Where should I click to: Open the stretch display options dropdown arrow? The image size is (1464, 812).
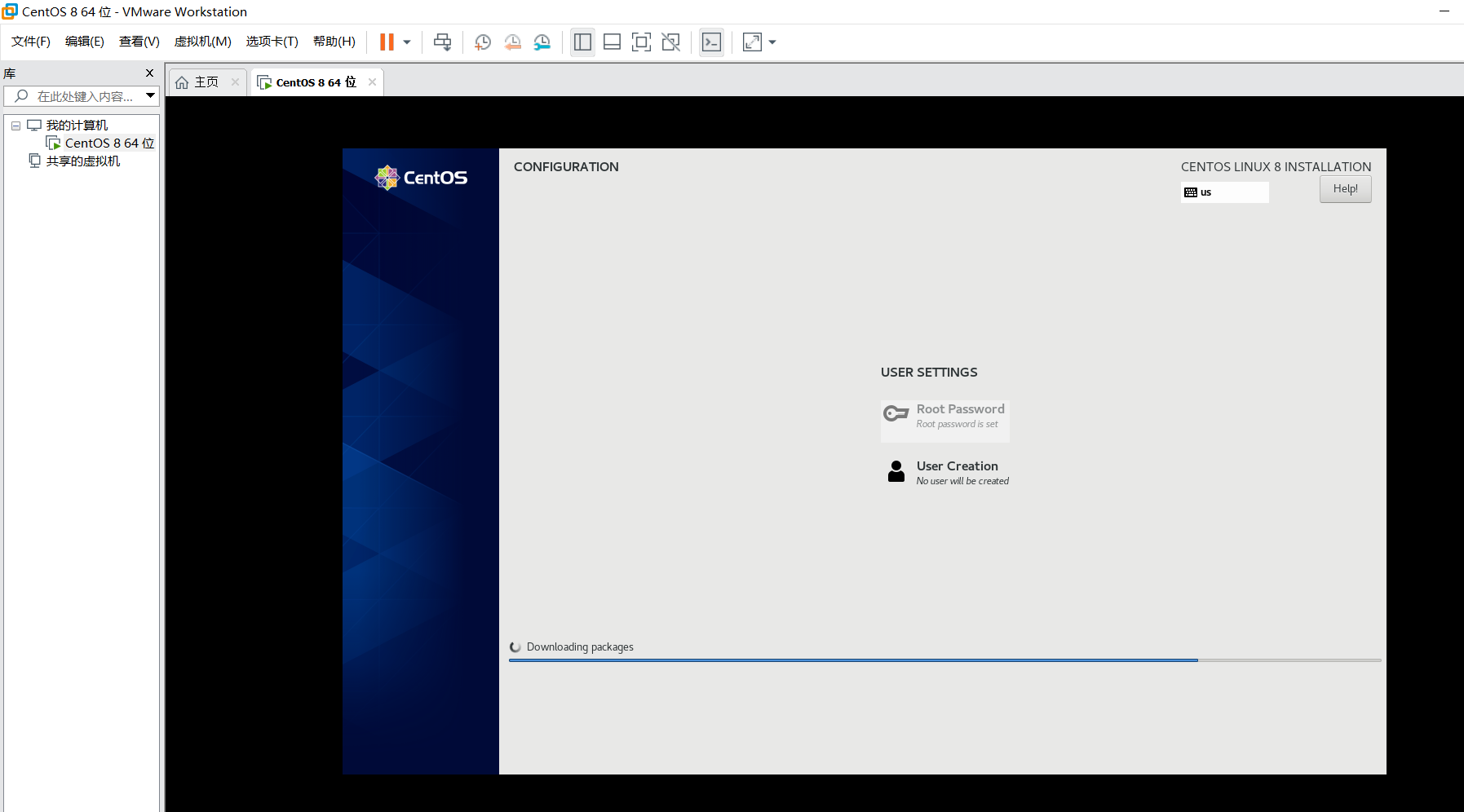tap(772, 42)
